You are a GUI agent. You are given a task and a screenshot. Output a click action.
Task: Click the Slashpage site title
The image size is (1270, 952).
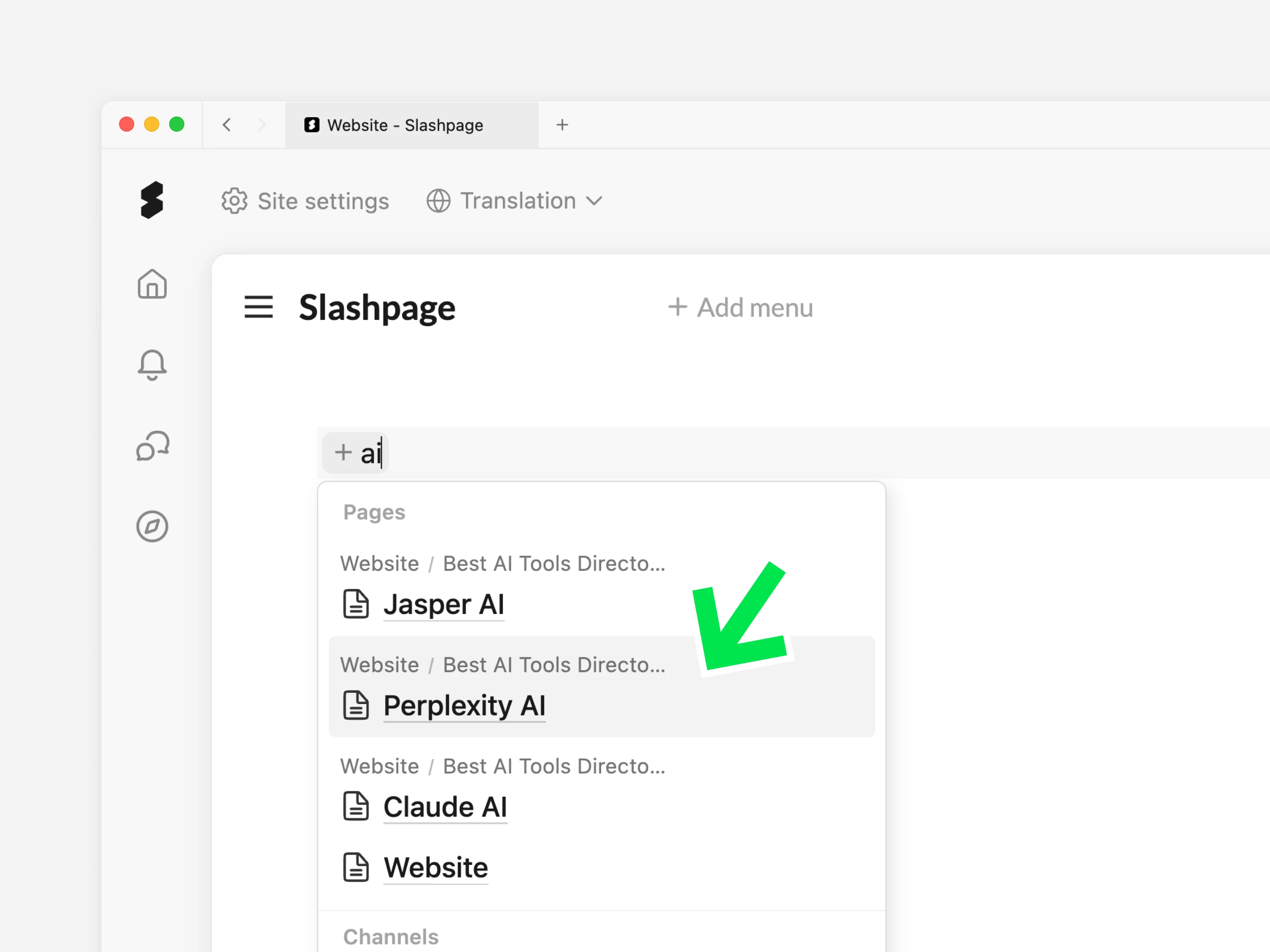point(377,309)
